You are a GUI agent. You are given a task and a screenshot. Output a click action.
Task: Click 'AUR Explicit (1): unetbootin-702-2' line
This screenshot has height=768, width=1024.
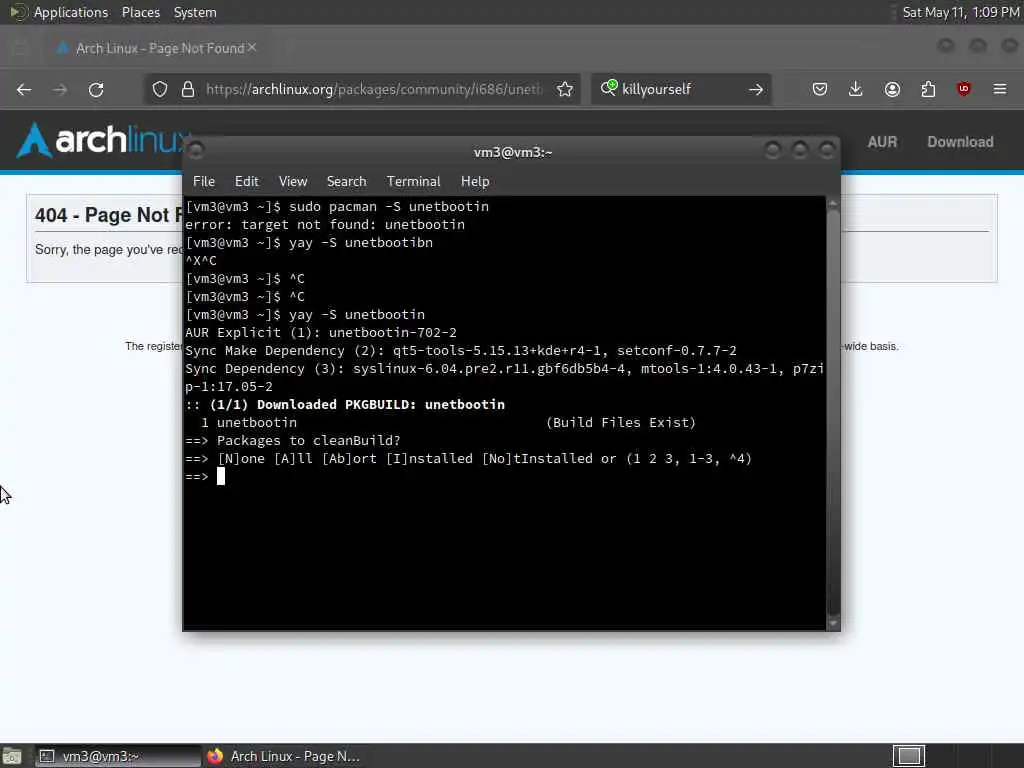pos(321,332)
